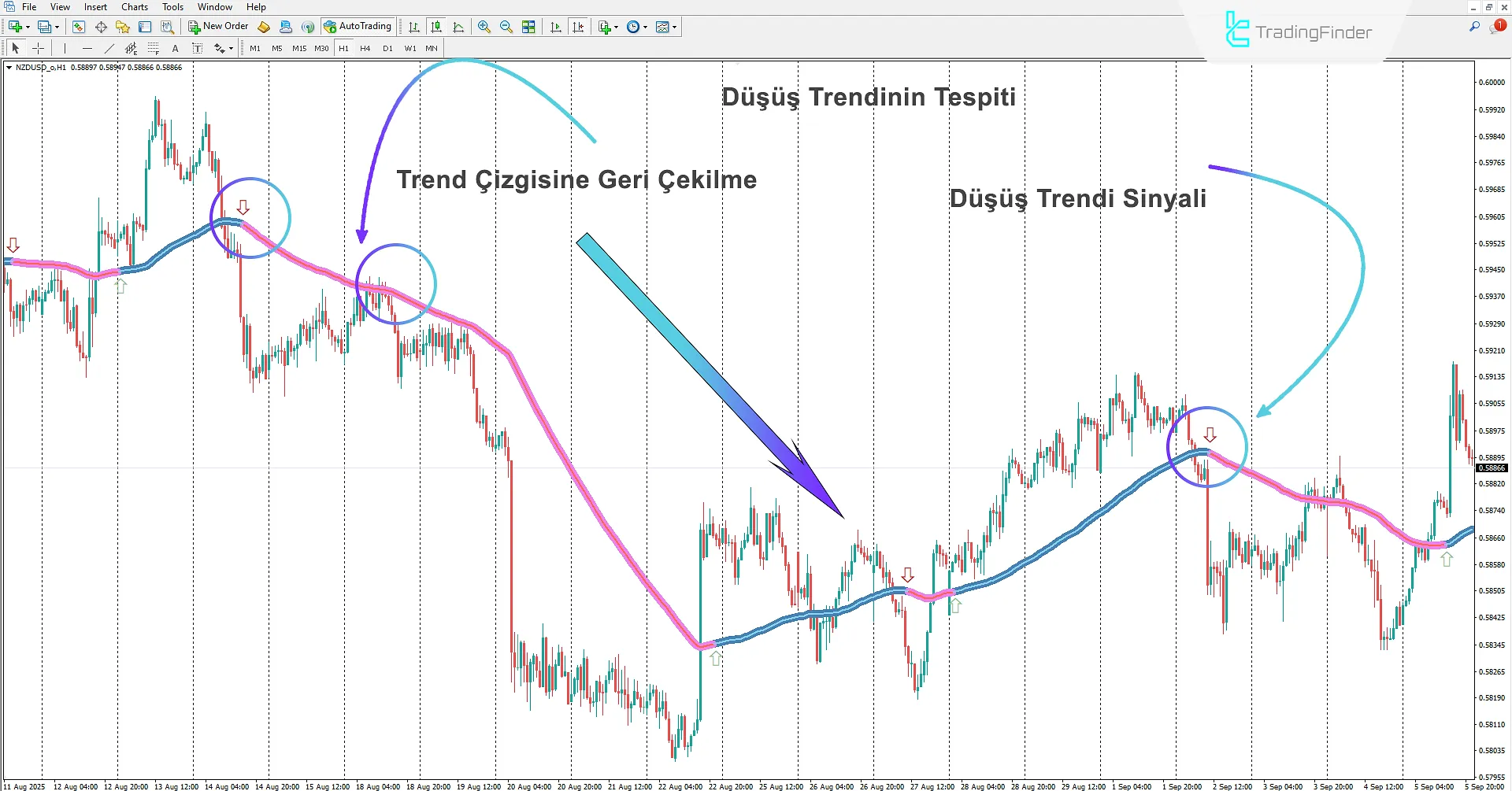Select the Fibonacci retracement drawing tool
The image size is (1512, 791).
[x=153, y=48]
